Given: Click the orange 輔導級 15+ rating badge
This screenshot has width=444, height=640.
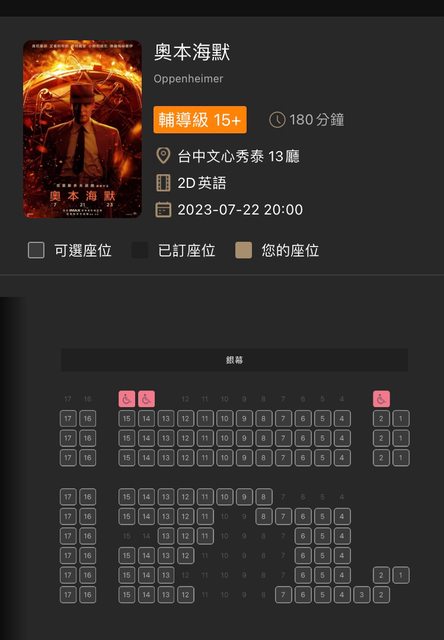Looking at the screenshot, I should pyautogui.click(x=200, y=120).
